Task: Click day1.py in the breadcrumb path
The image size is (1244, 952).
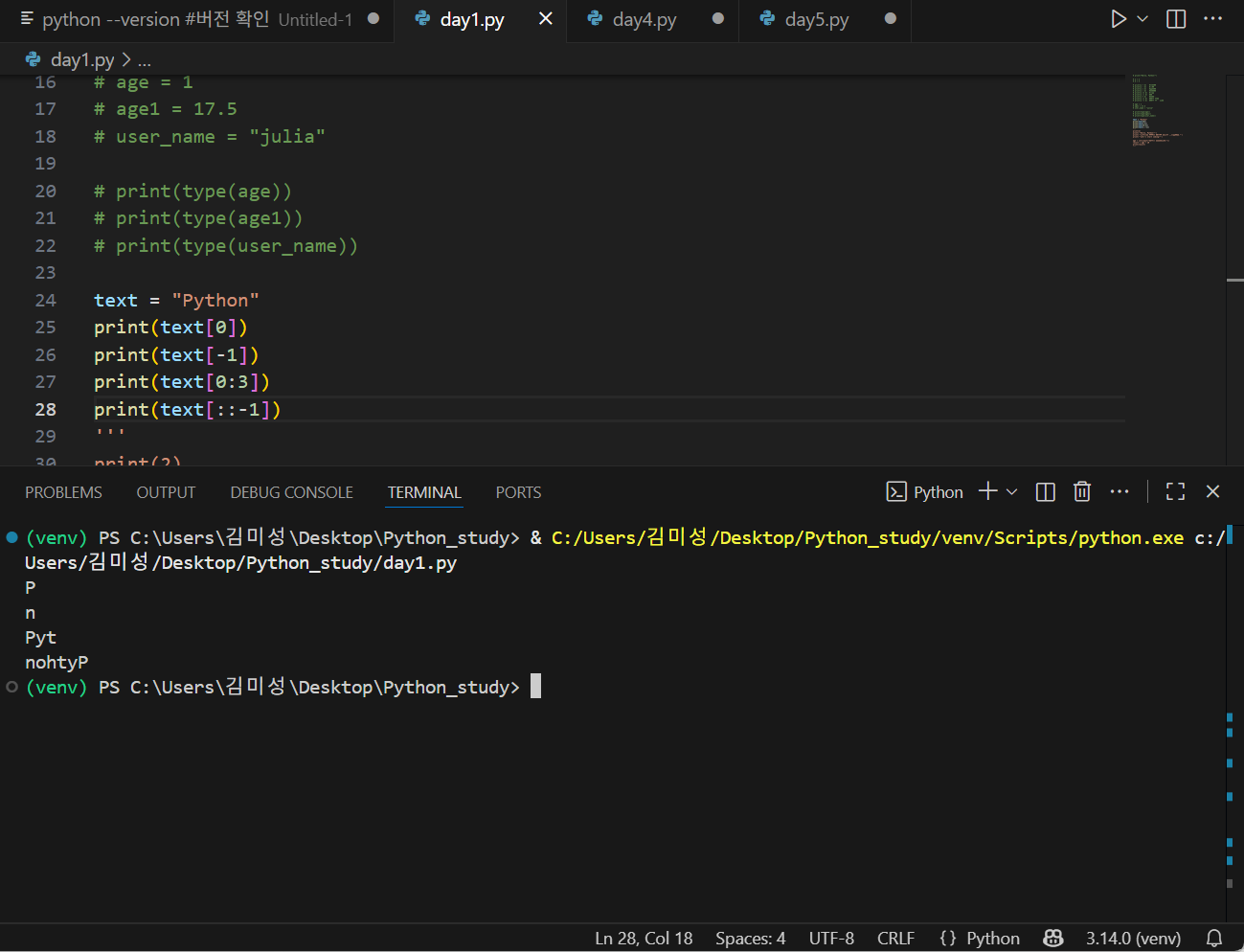Action: (81, 60)
